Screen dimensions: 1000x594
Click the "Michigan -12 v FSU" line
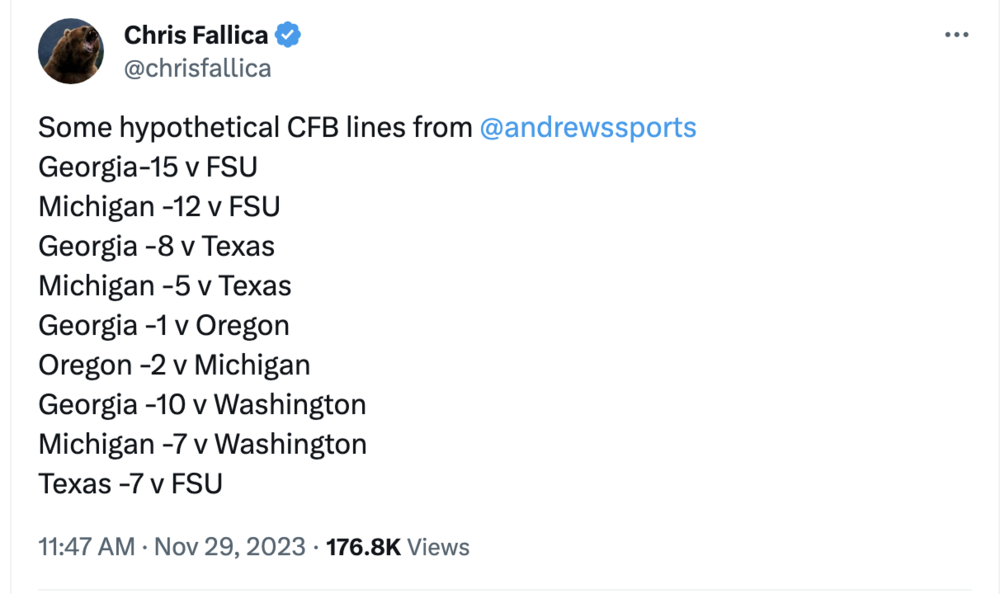pos(159,207)
